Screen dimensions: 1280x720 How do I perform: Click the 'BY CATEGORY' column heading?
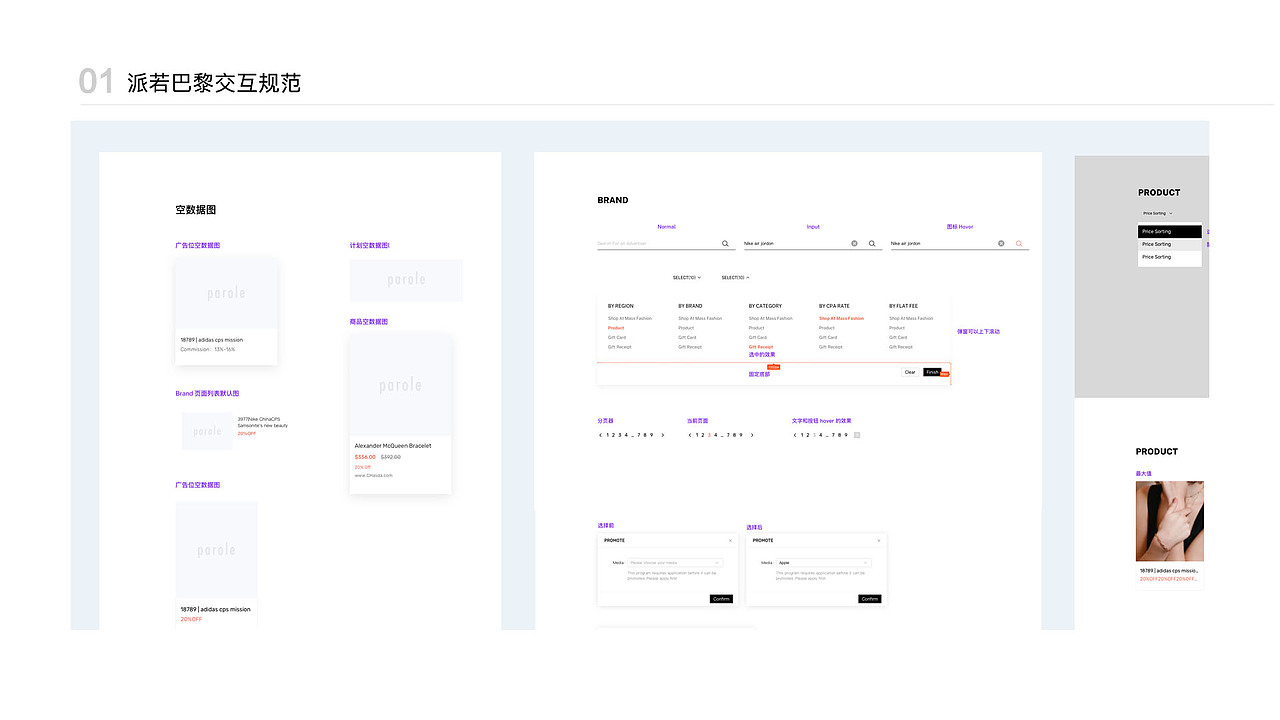pos(765,306)
